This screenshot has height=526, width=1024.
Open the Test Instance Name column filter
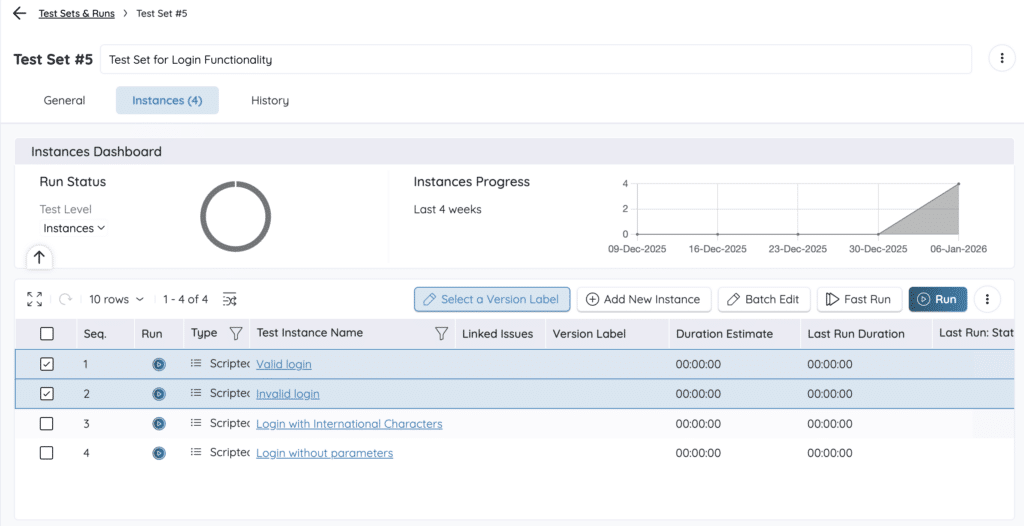[441, 334]
